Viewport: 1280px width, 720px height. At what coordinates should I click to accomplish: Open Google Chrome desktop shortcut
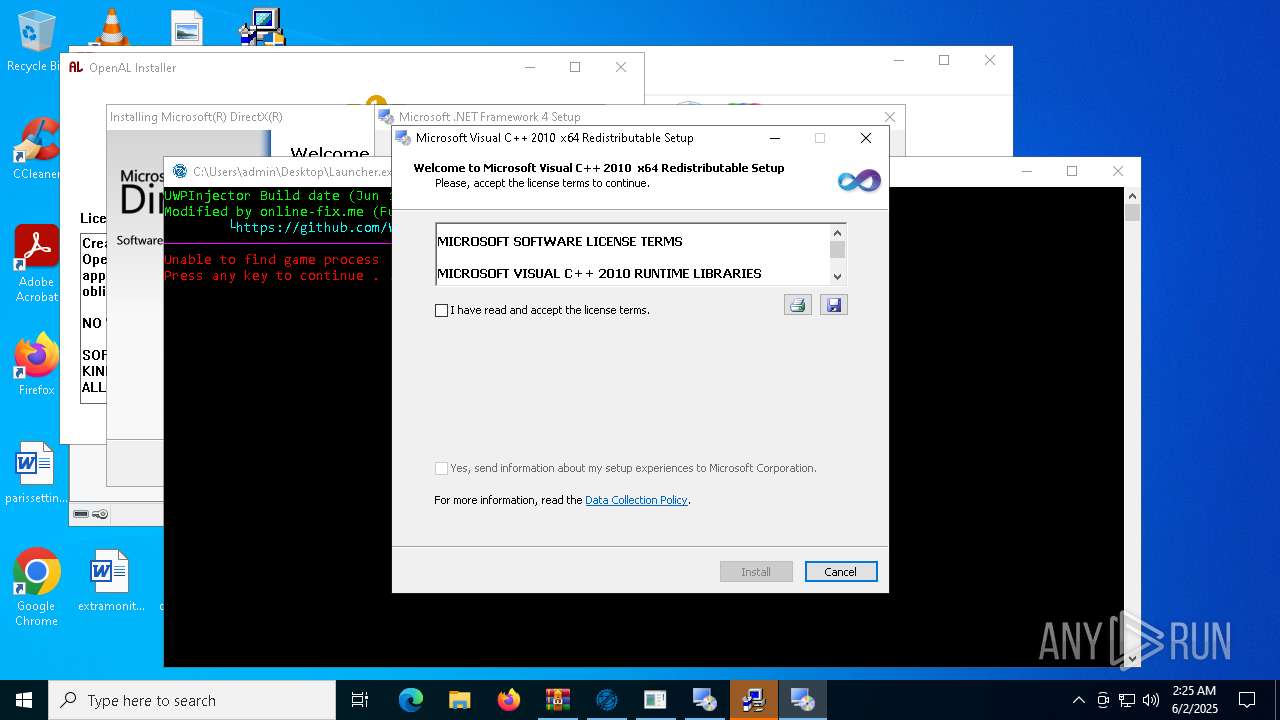(x=36, y=587)
